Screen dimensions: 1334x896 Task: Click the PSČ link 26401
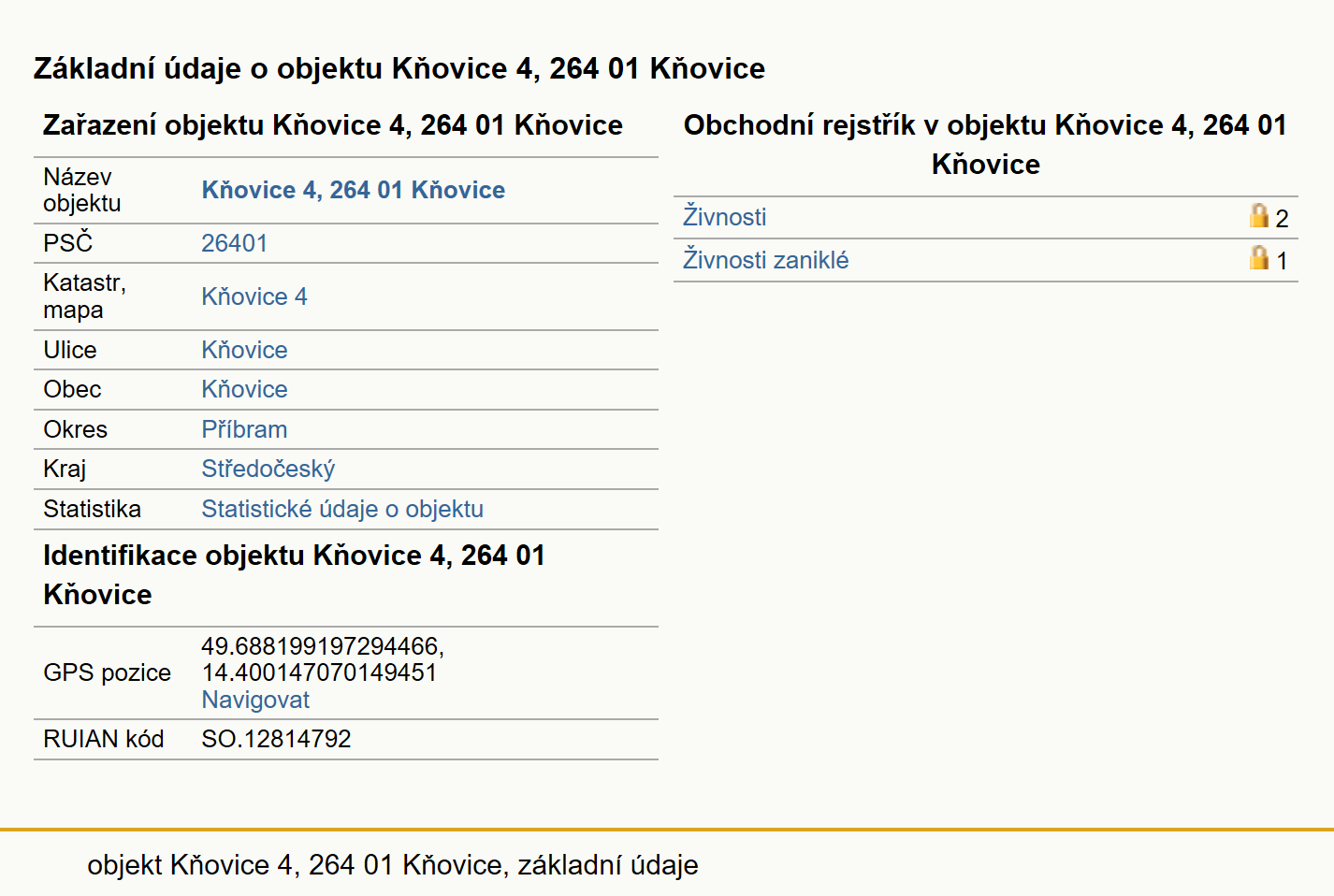[x=234, y=243]
